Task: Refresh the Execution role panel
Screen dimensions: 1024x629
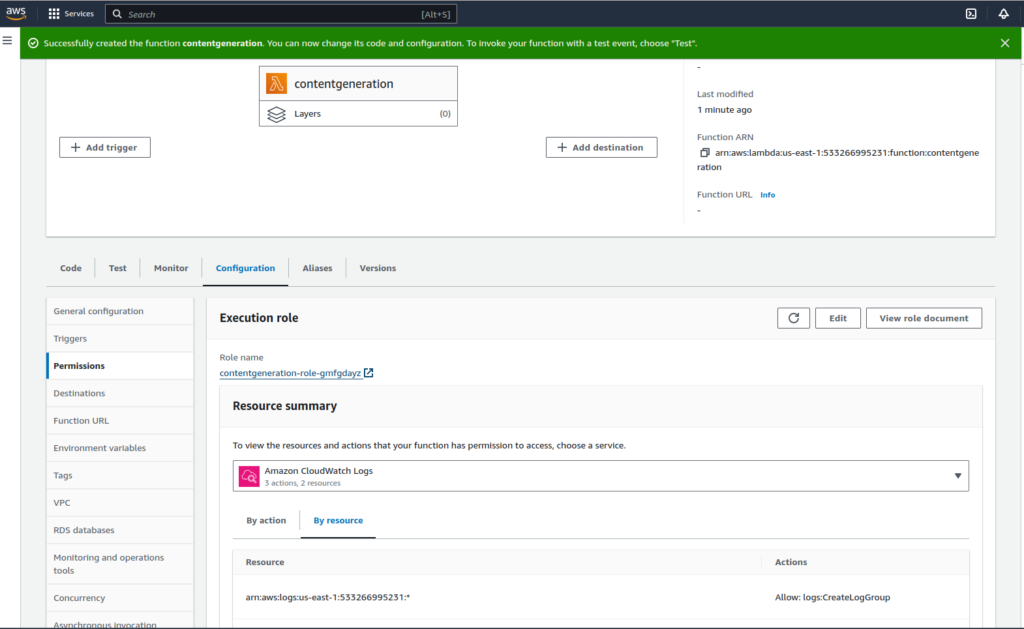Action: pyautogui.click(x=793, y=318)
